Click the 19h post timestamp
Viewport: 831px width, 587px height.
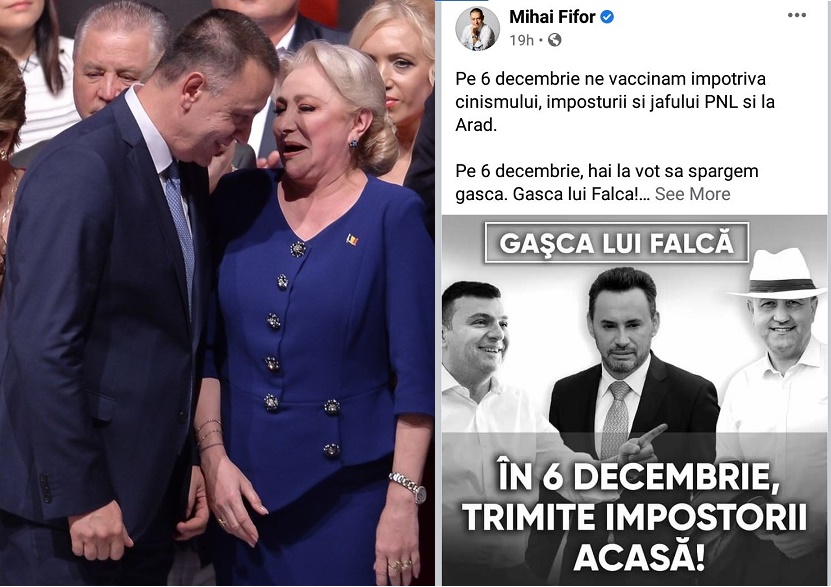click(521, 40)
